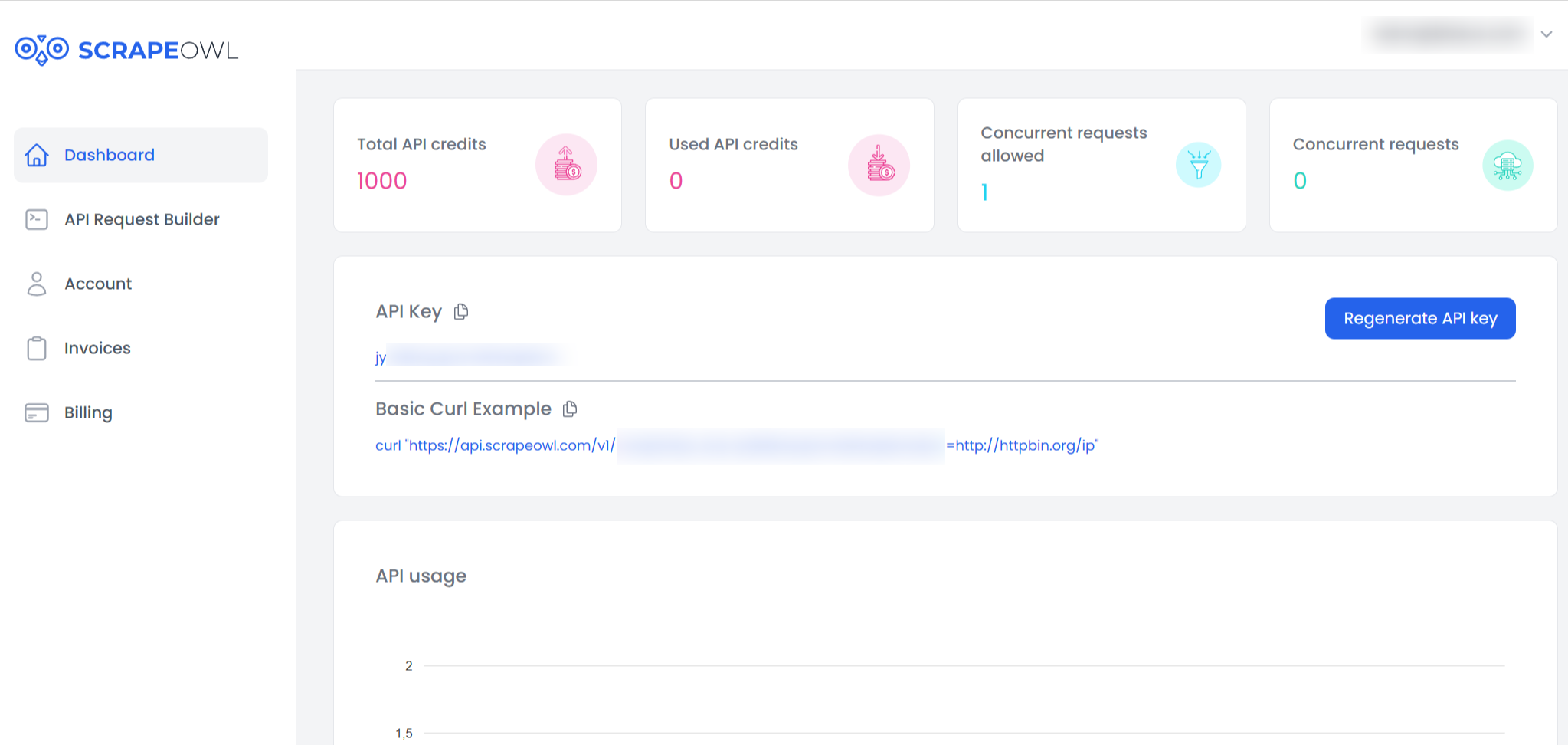Viewport: 1568px width, 745px height.
Task: Click the Concurrent requests cloud icon
Action: click(x=1507, y=165)
